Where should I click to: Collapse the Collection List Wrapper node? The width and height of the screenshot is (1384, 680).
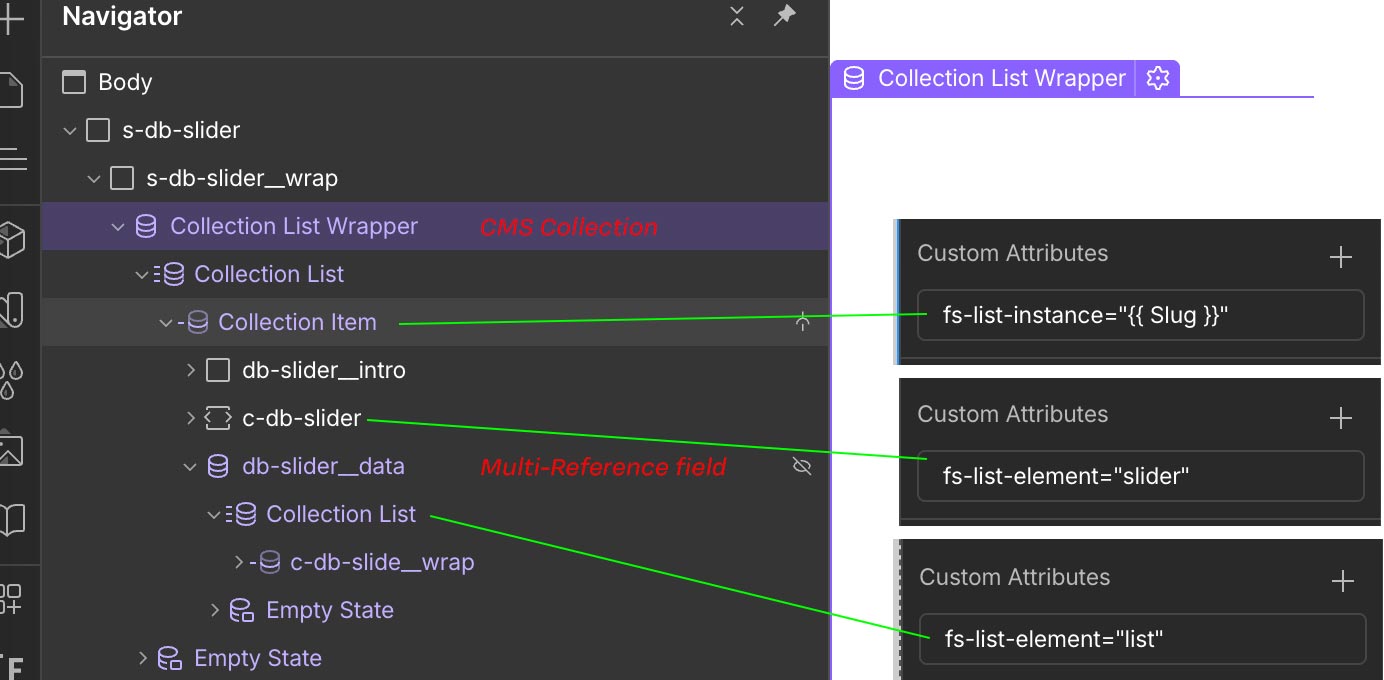[117, 226]
